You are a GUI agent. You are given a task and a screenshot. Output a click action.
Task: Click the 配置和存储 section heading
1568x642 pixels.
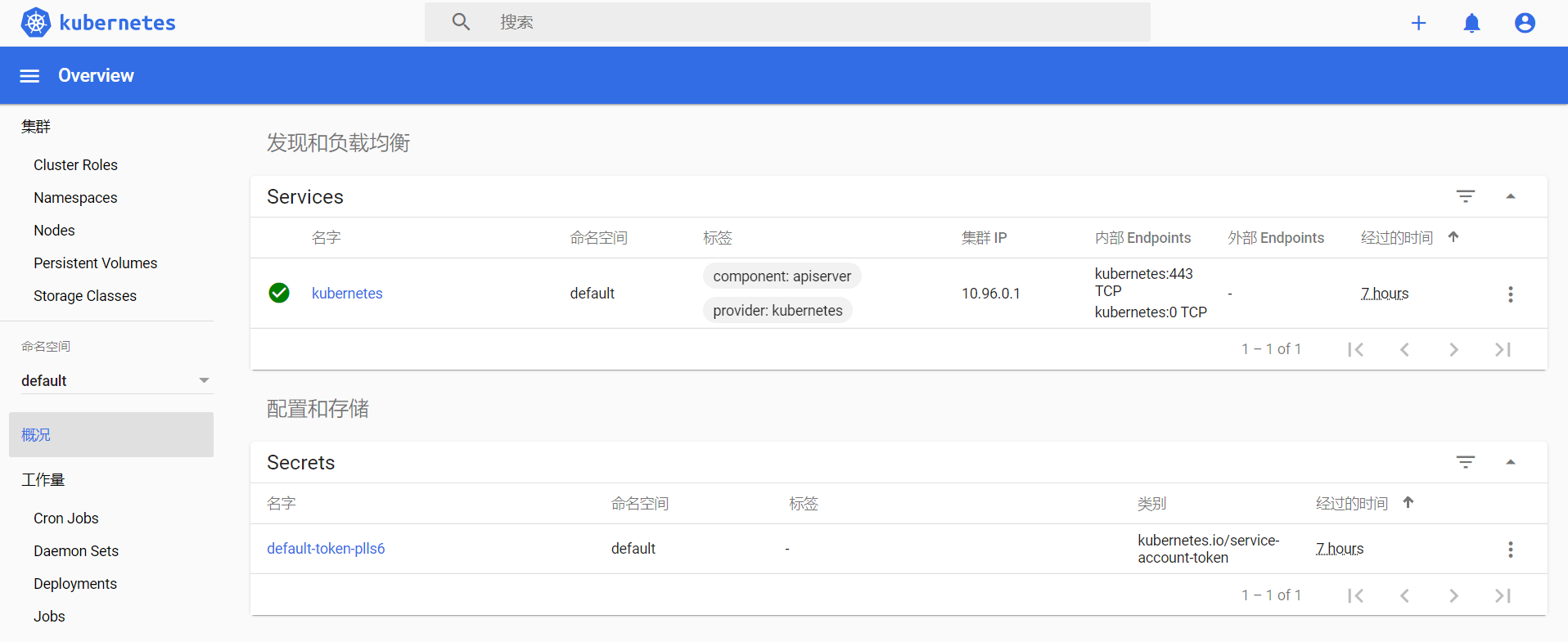coord(318,409)
